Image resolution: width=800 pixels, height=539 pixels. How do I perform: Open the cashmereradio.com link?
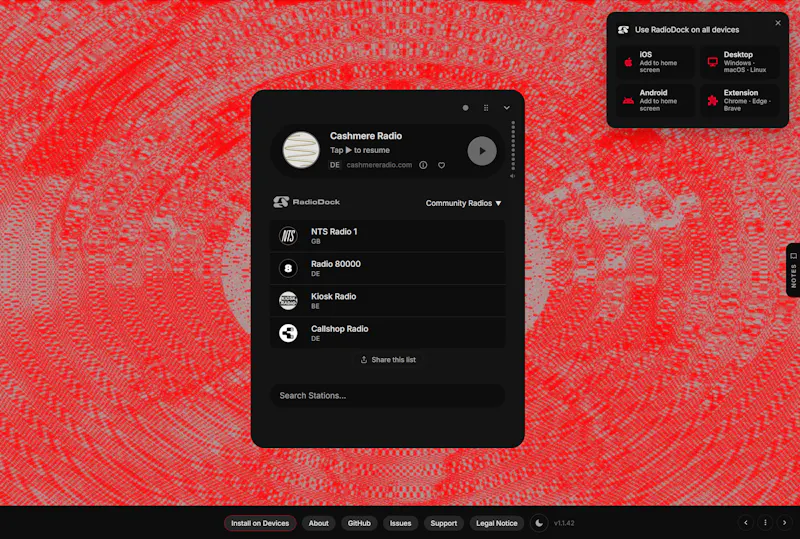[x=379, y=165]
